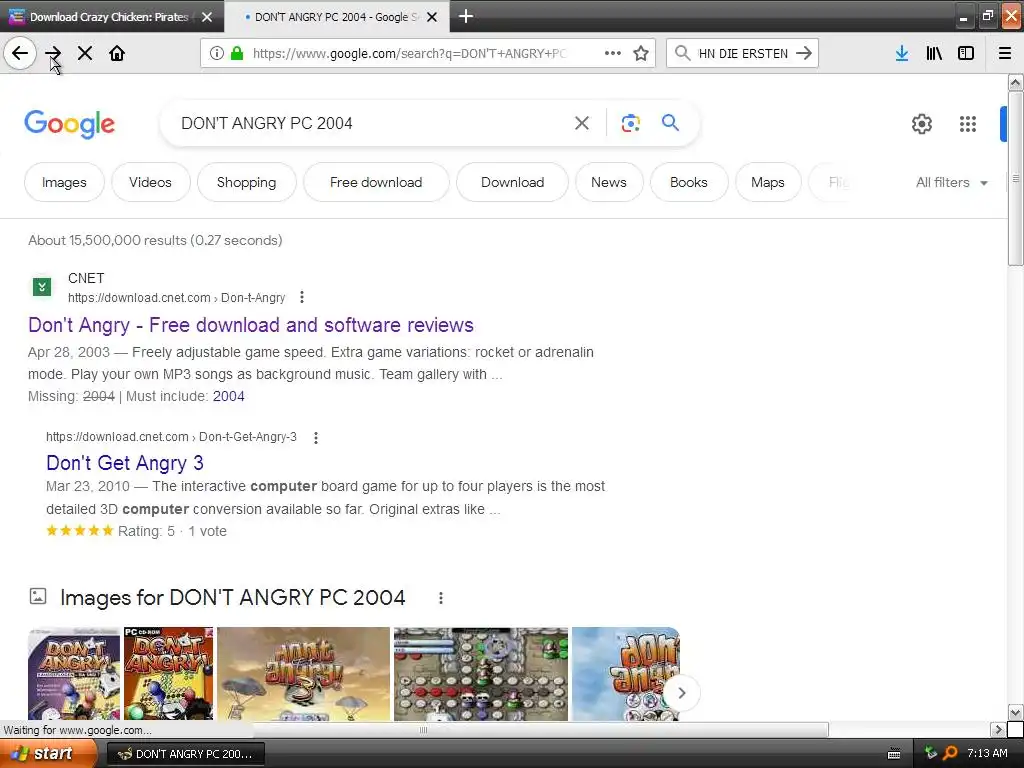This screenshot has width=1024, height=768.
Task: Filter results by Images
Action: [x=64, y=182]
